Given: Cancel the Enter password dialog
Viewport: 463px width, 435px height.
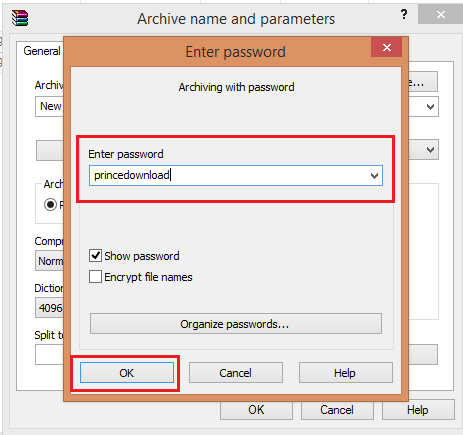Looking at the screenshot, I should pos(236,373).
